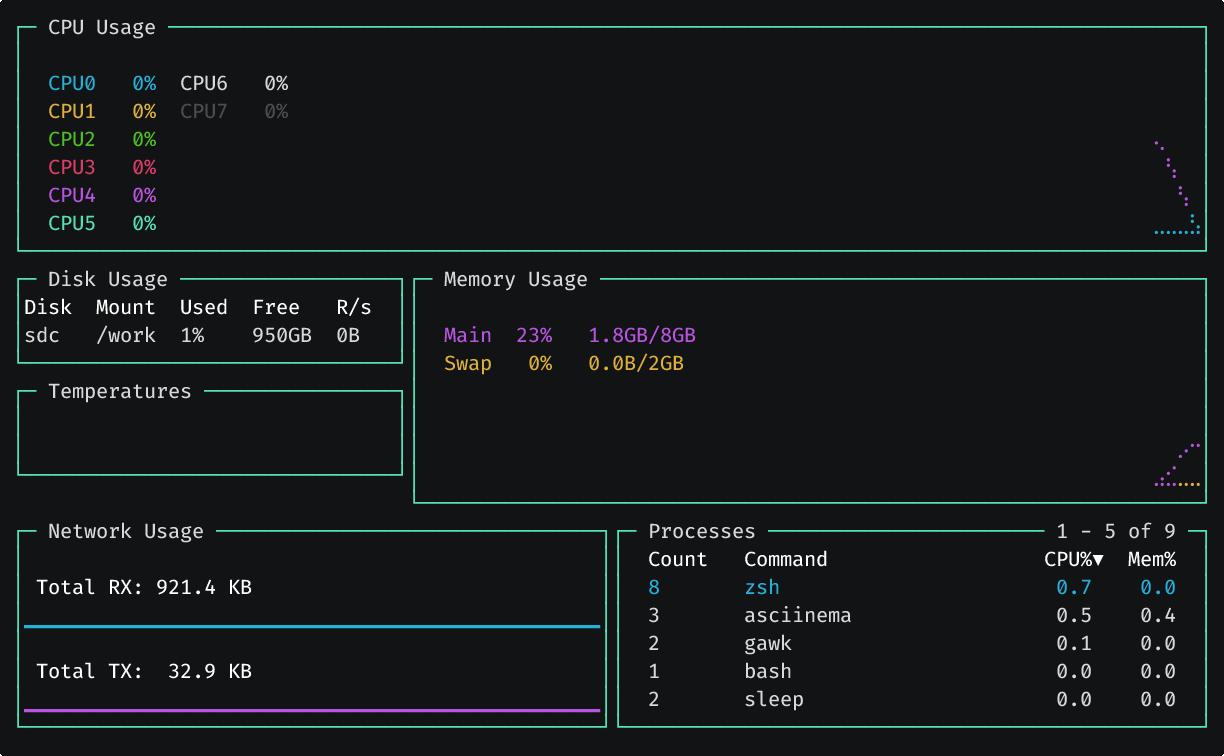
Task: Select the gawk process row
Action: click(x=767, y=643)
